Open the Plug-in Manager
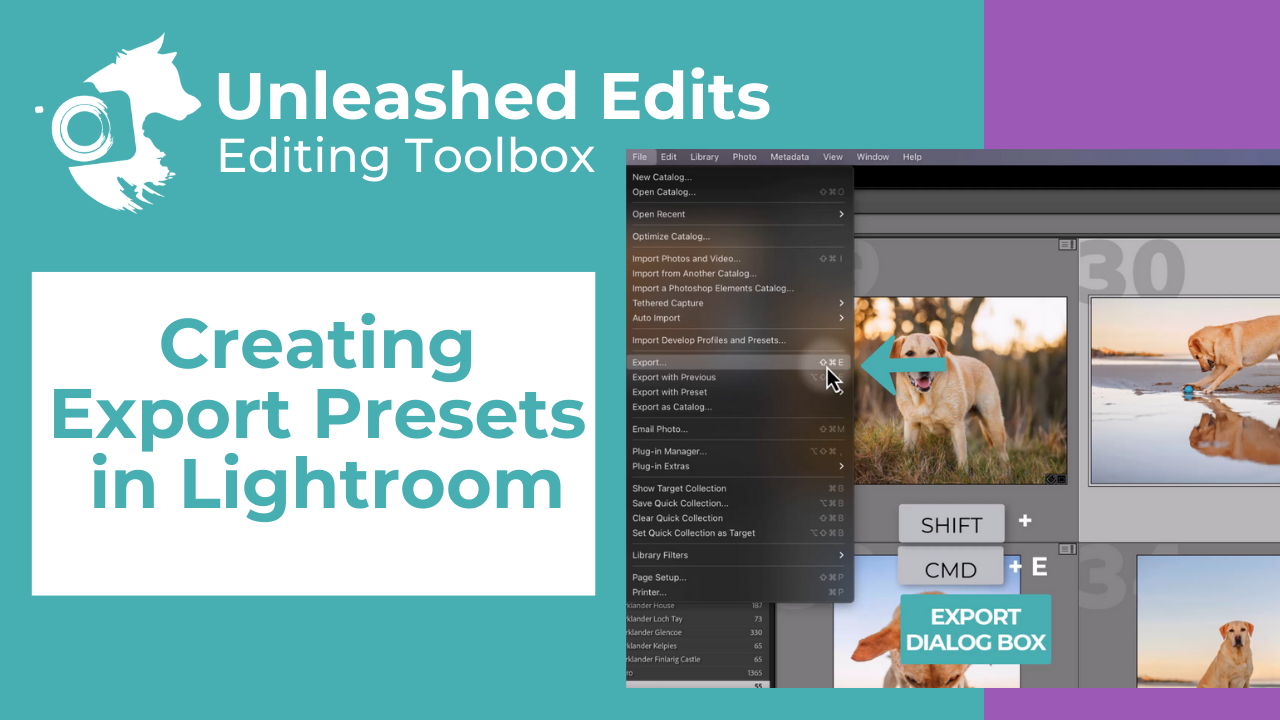This screenshot has height=720, width=1280. (x=739, y=451)
